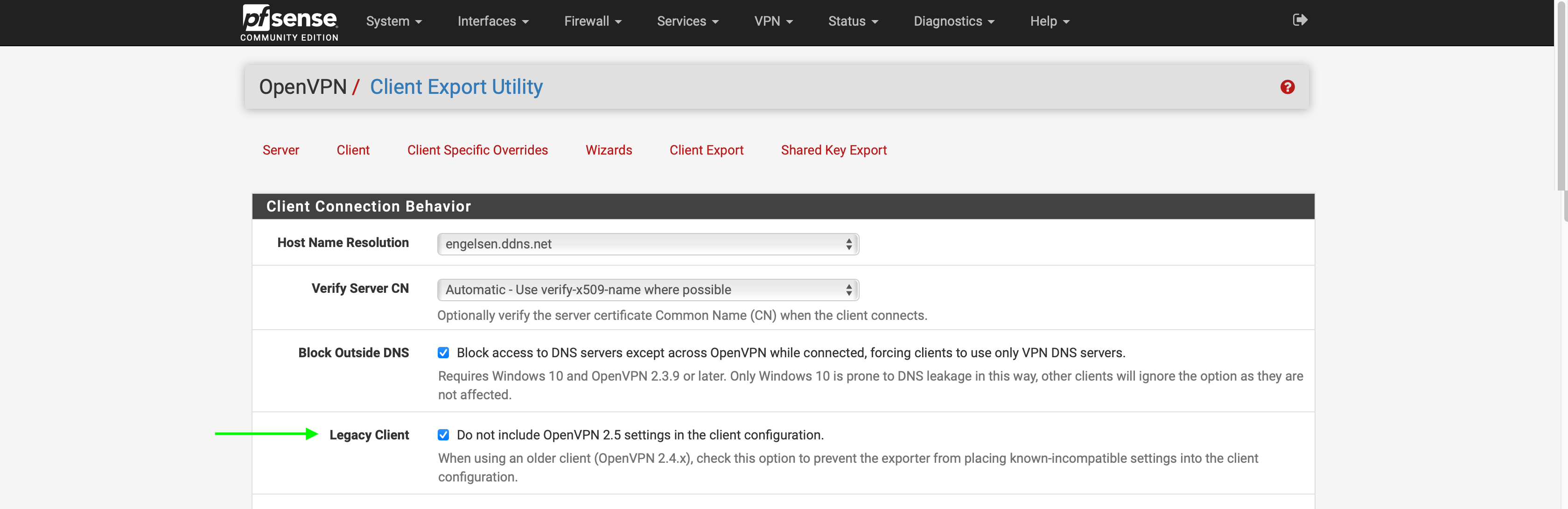Click the Legacy Client label
Viewport: 1568px width, 509px height.
(369, 435)
